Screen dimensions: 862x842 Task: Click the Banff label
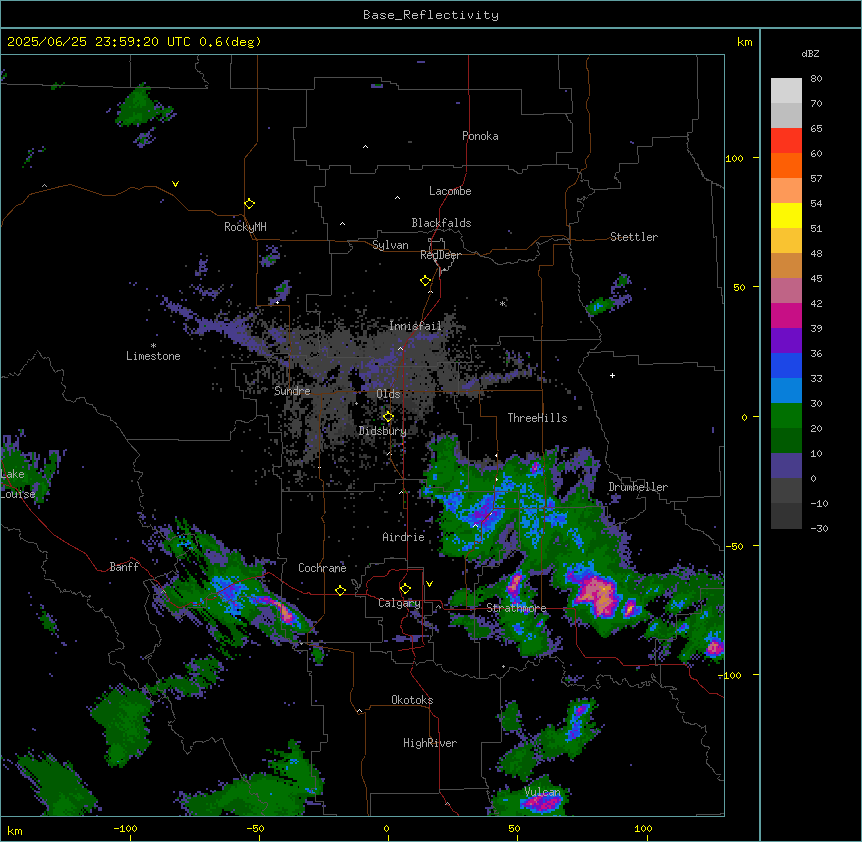[124, 567]
